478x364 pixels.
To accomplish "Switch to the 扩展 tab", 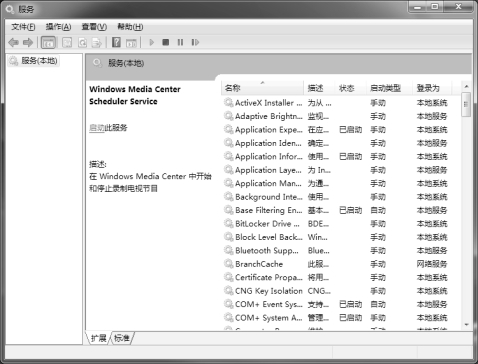I will click(99, 338).
